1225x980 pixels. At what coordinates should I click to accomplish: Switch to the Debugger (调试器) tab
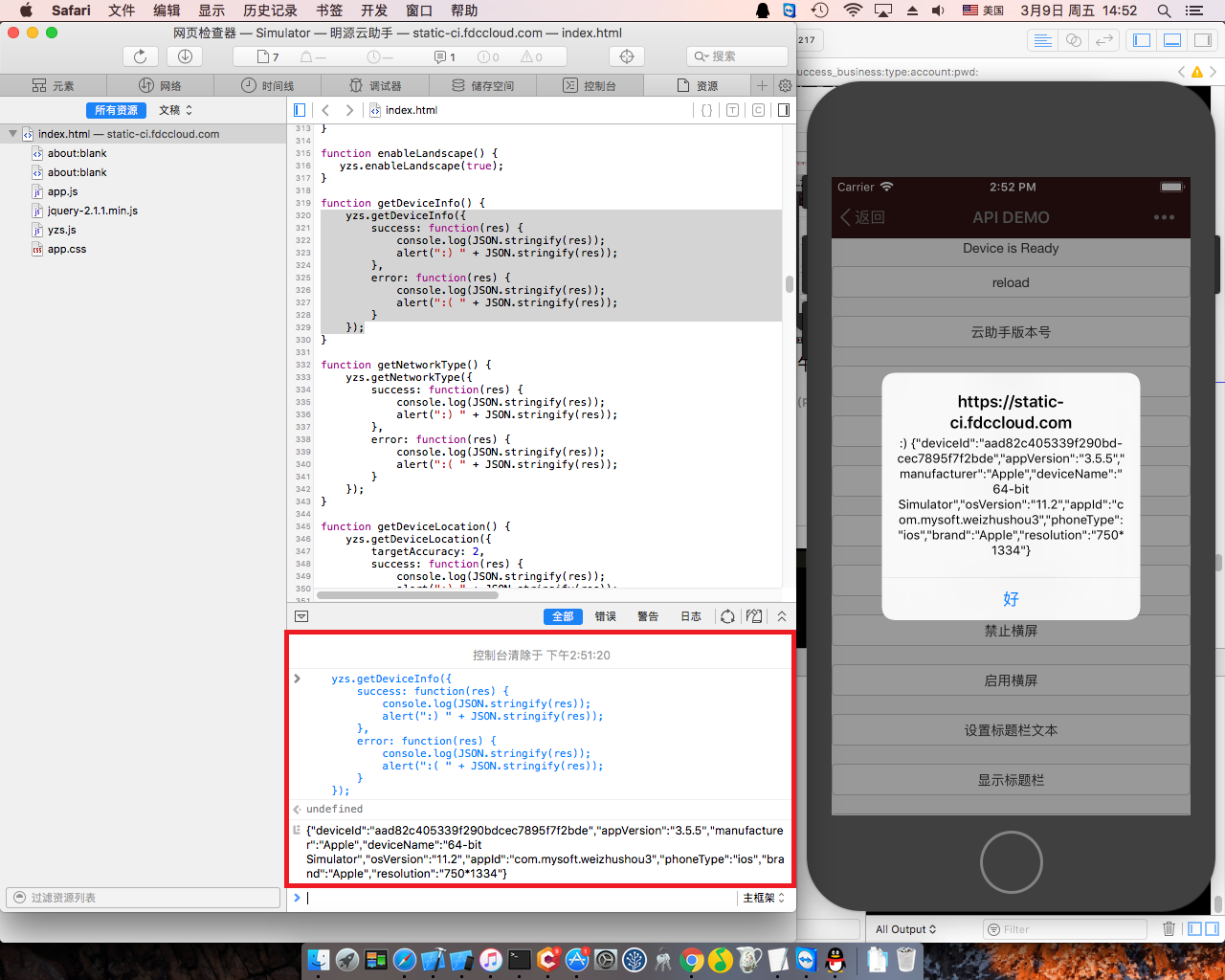(375, 85)
